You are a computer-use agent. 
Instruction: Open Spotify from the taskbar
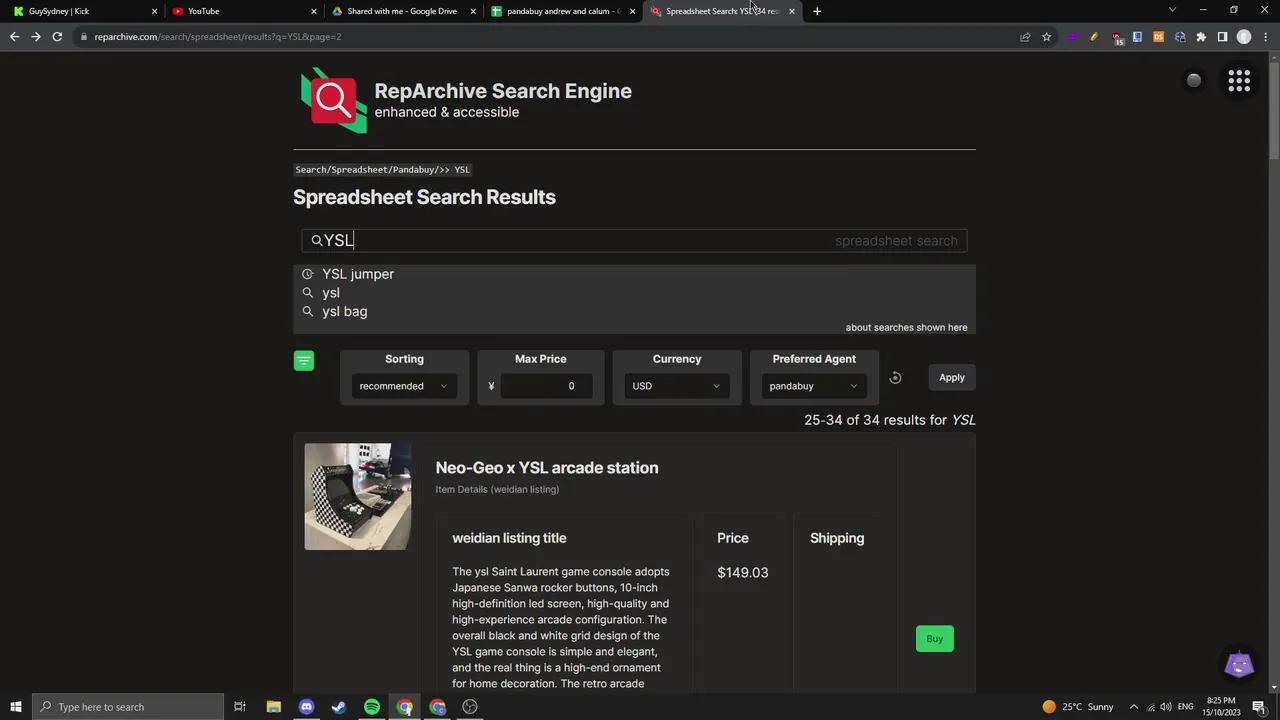click(x=372, y=707)
